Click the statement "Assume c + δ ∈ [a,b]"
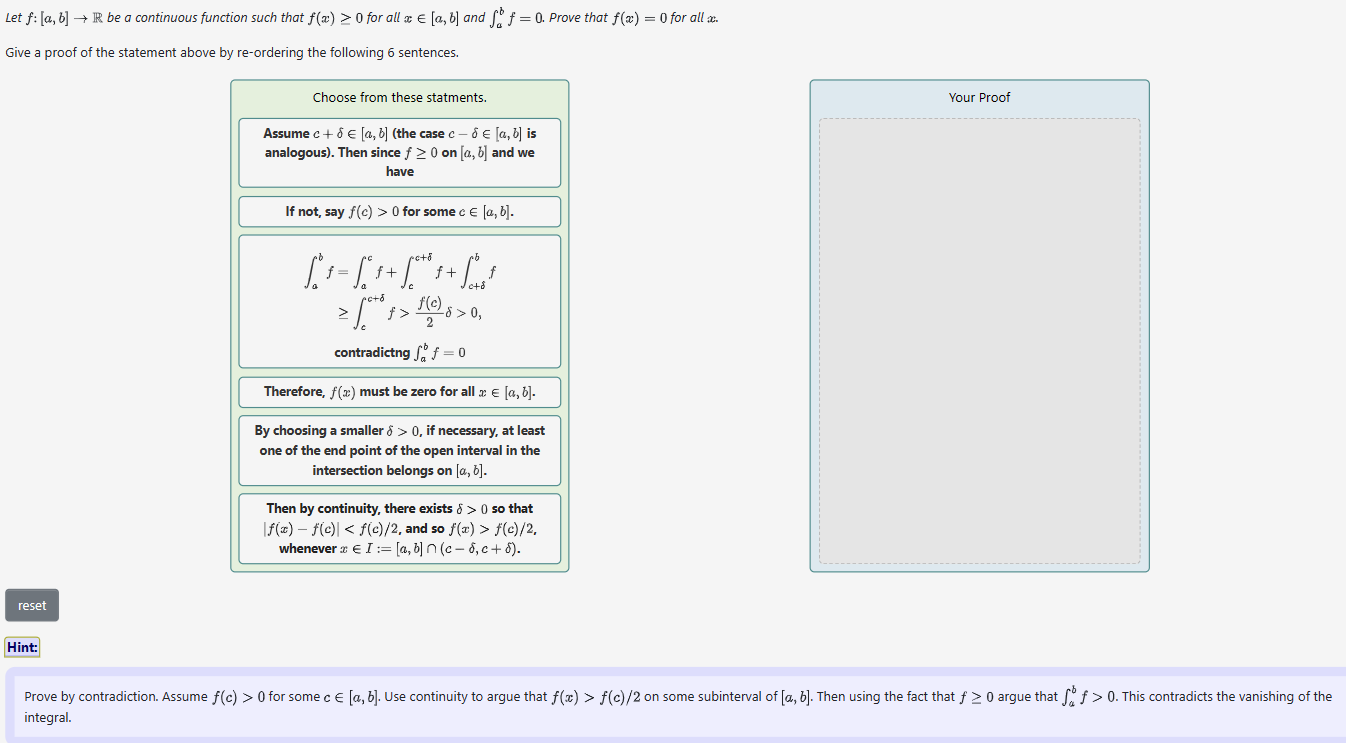This screenshot has width=1346, height=743. point(399,152)
